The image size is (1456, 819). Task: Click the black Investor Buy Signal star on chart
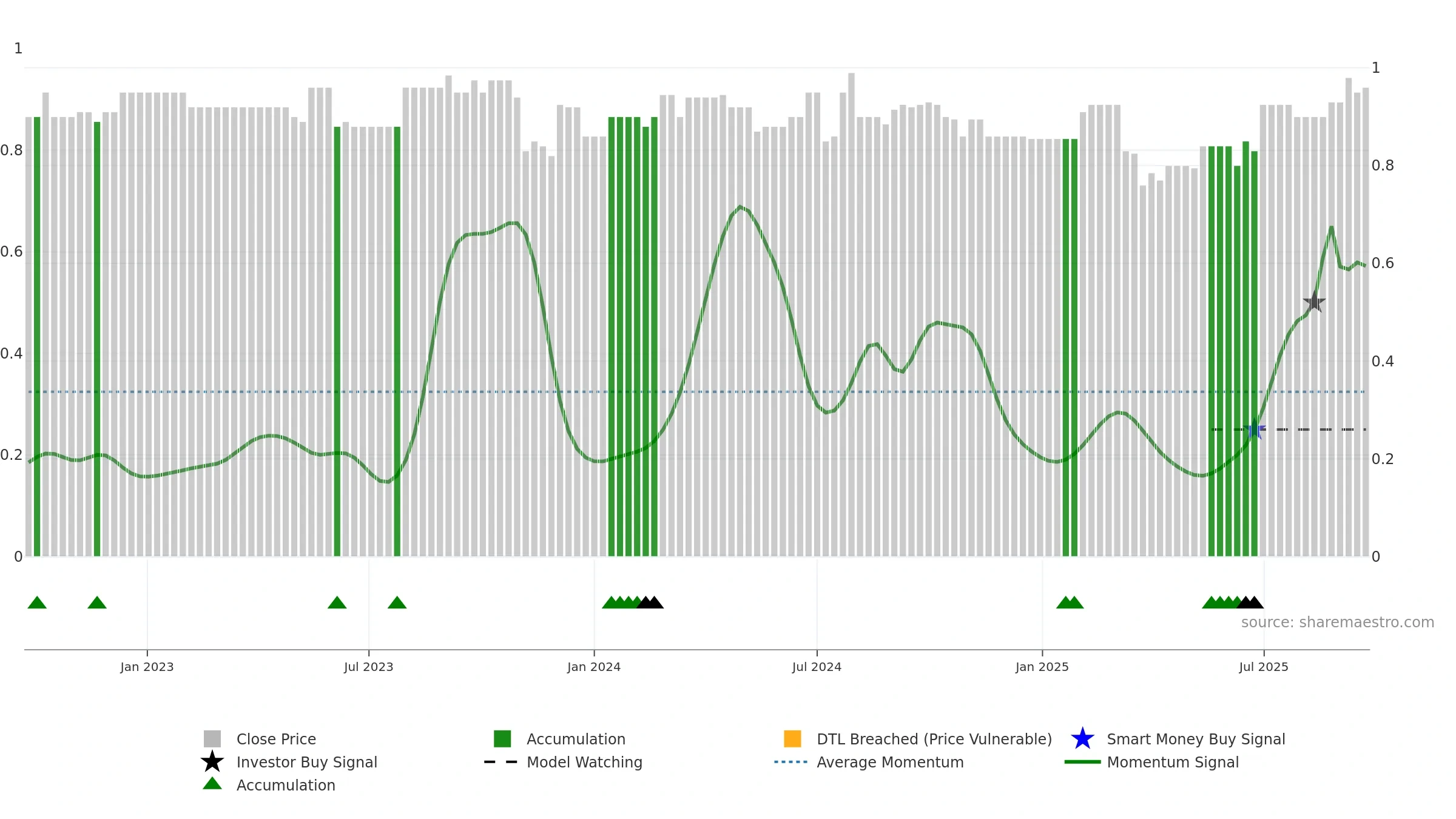tap(1314, 302)
